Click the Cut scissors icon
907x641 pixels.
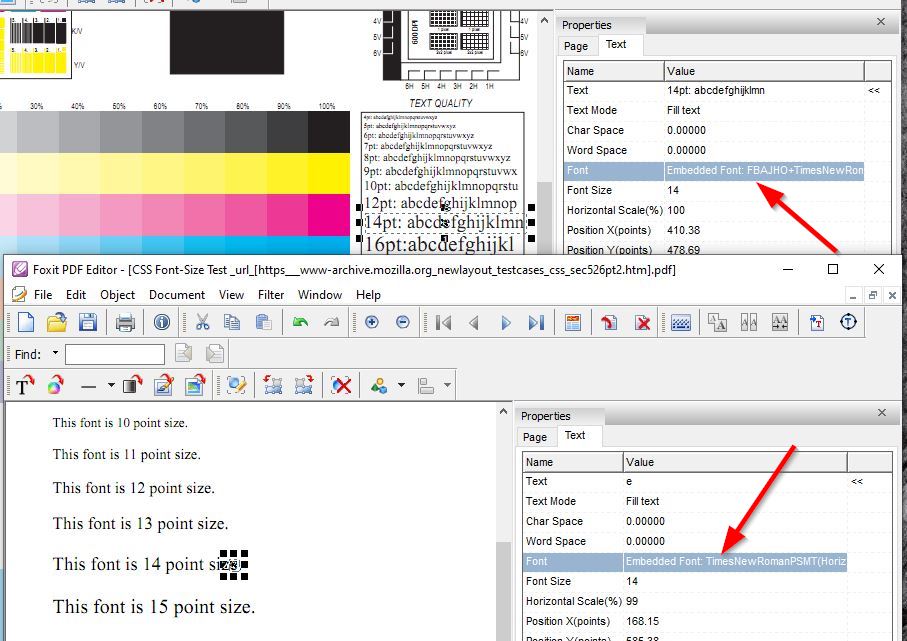pyautogui.click(x=202, y=322)
